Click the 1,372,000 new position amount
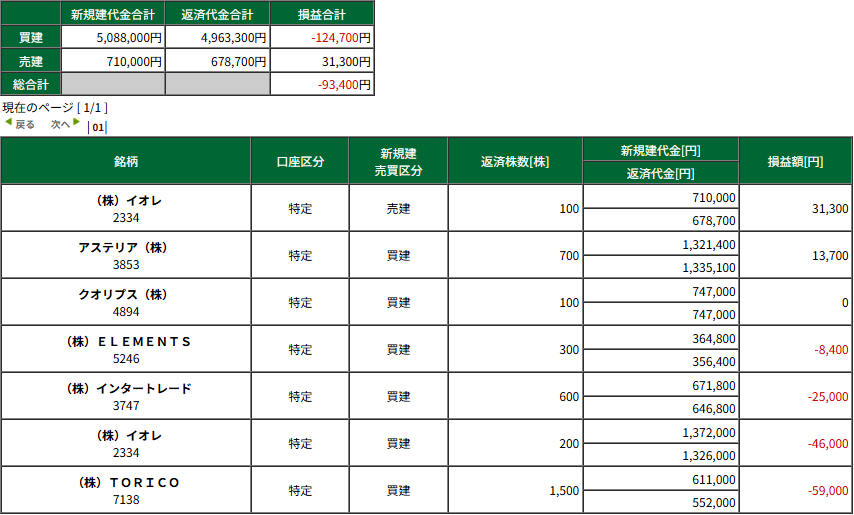 coord(709,432)
